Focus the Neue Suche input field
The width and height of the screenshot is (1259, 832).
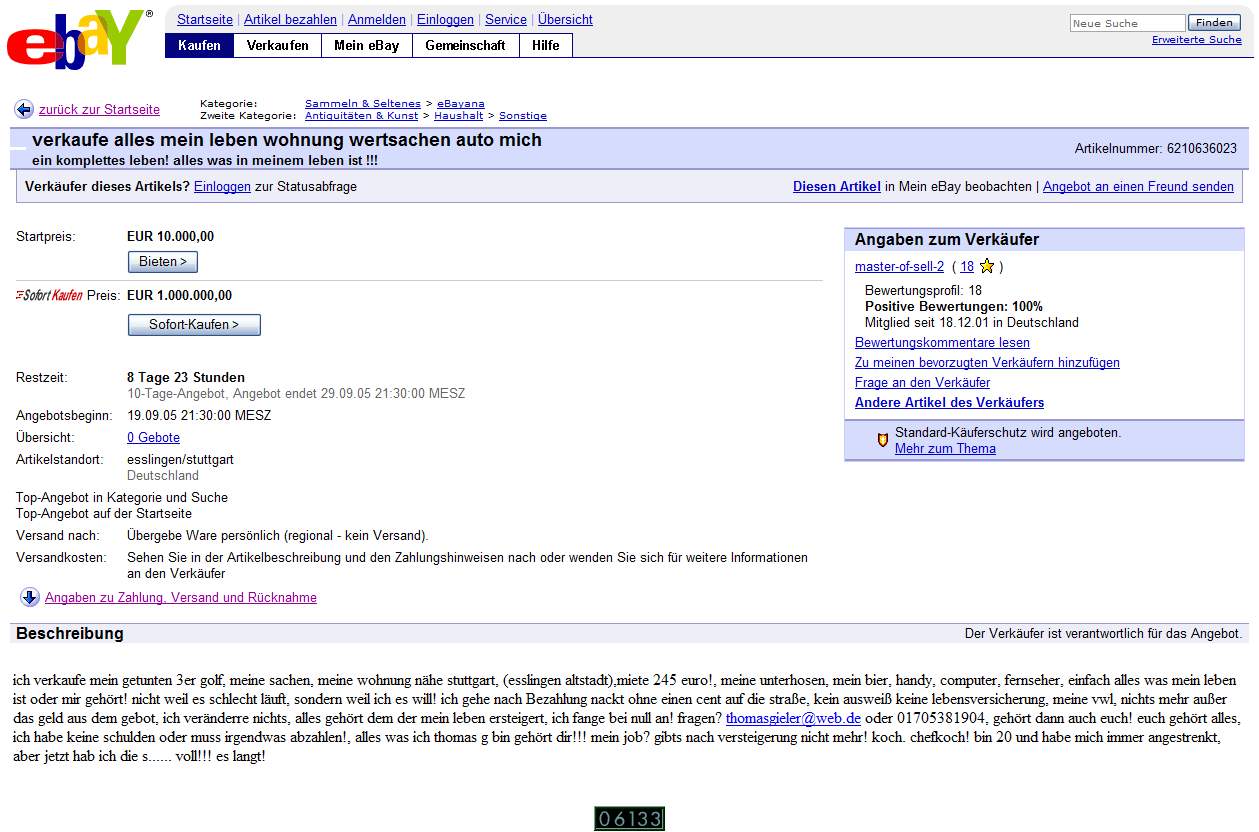click(x=1127, y=23)
